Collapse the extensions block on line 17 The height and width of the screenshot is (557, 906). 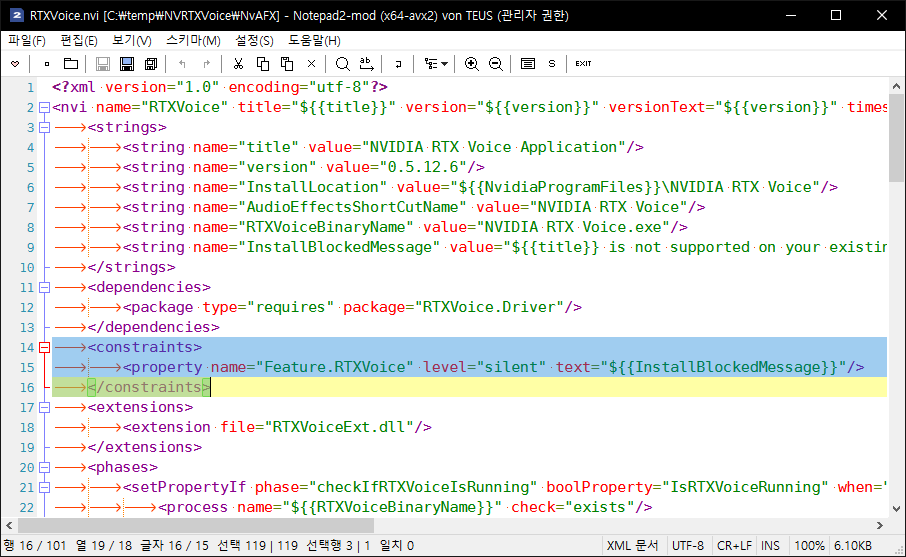(44, 408)
